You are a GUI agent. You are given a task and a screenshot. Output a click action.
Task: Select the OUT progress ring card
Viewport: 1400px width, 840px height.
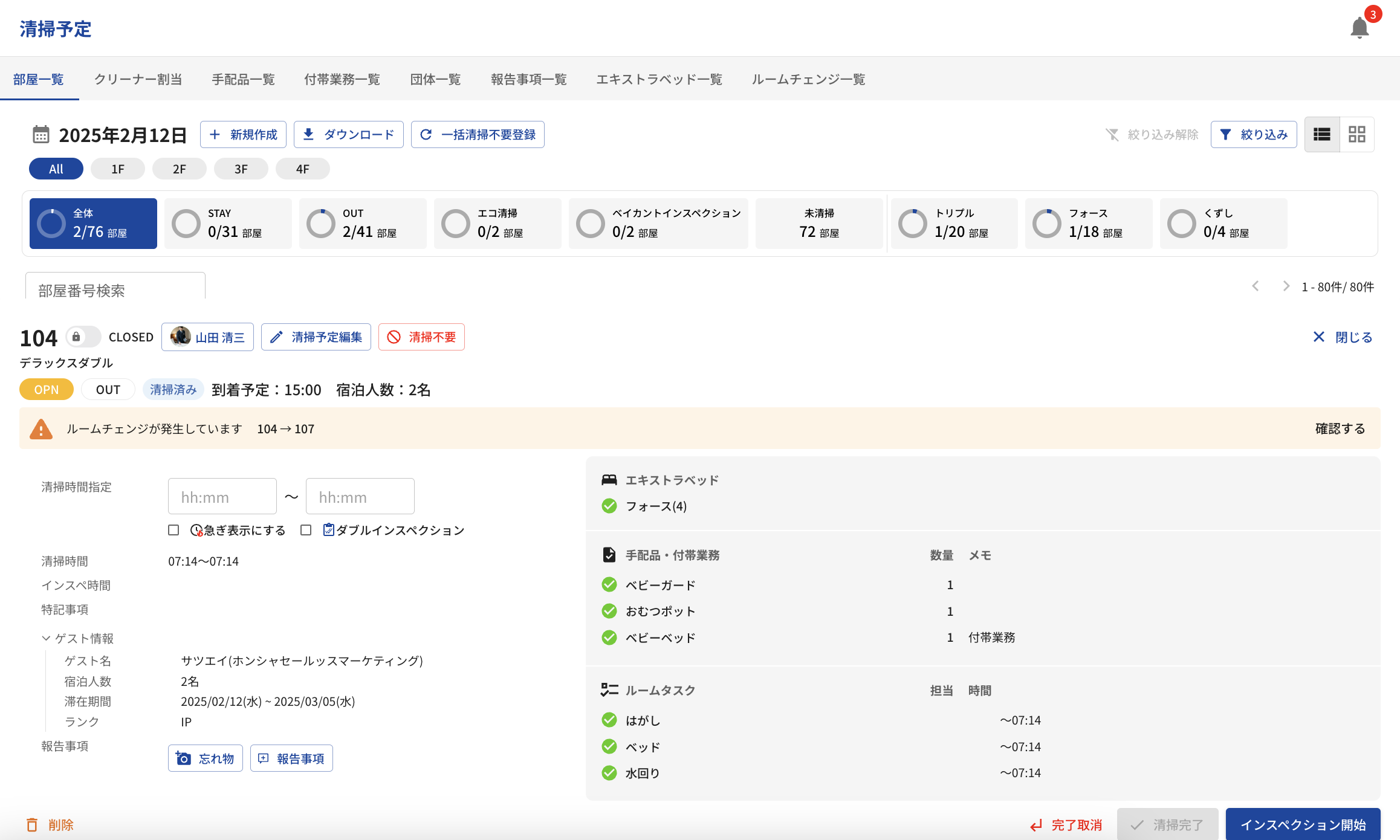click(x=363, y=224)
